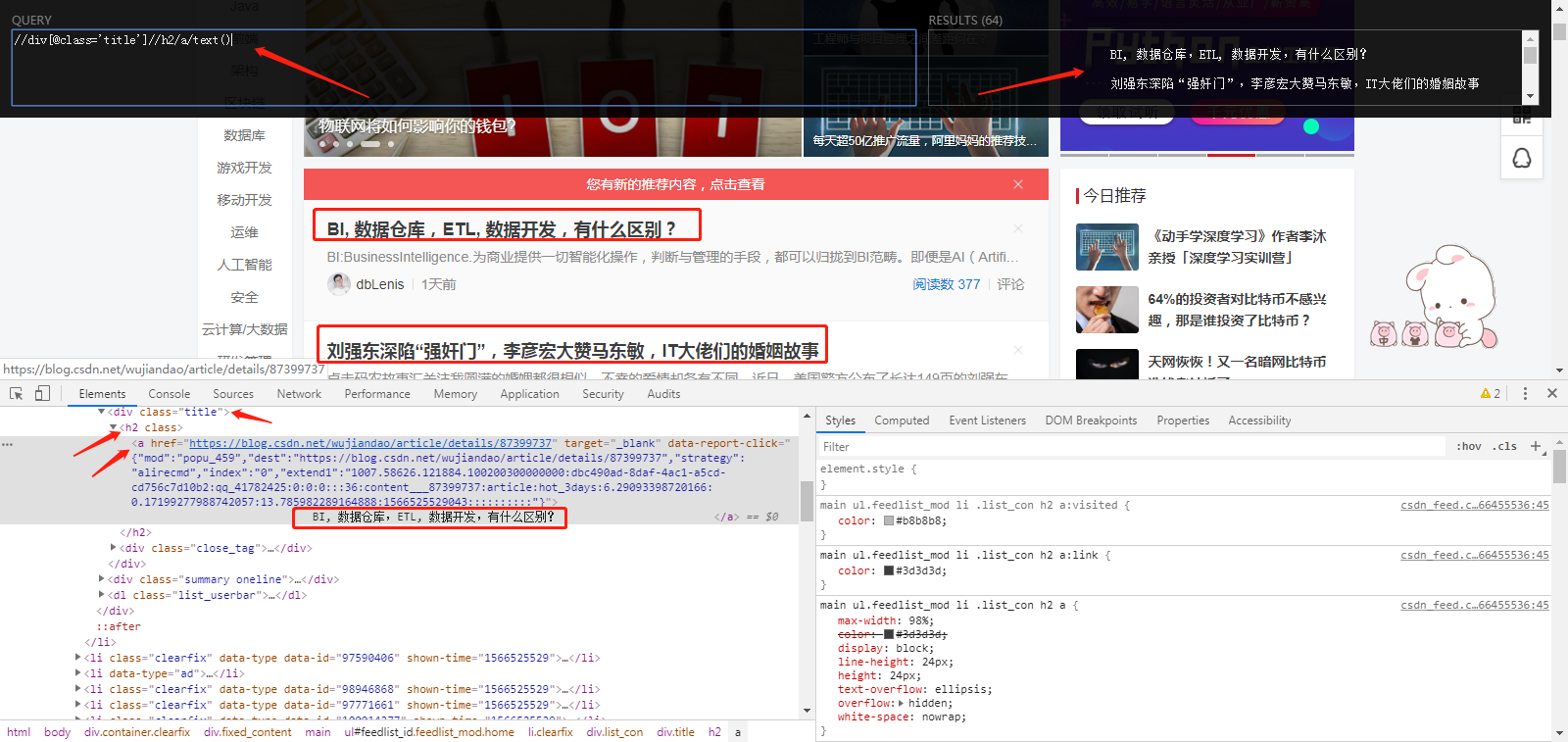The width and height of the screenshot is (1568, 742).
Task: Add a new style rule with plus icon
Action: click(x=1536, y=446)
